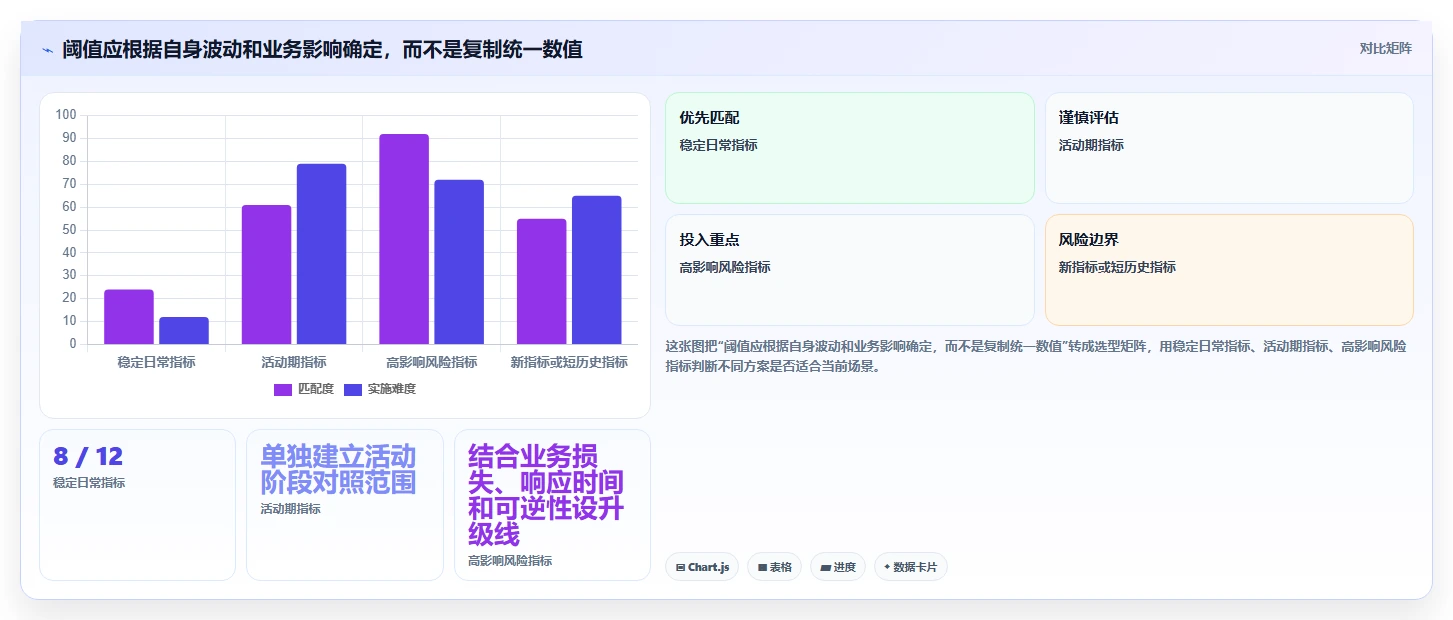Click the x-axis label 活动期指标

(294, 362)
